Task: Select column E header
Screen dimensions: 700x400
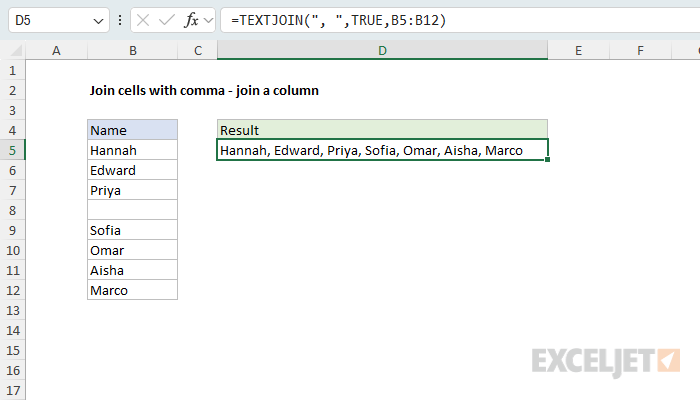Action: [x=579, y=50]
